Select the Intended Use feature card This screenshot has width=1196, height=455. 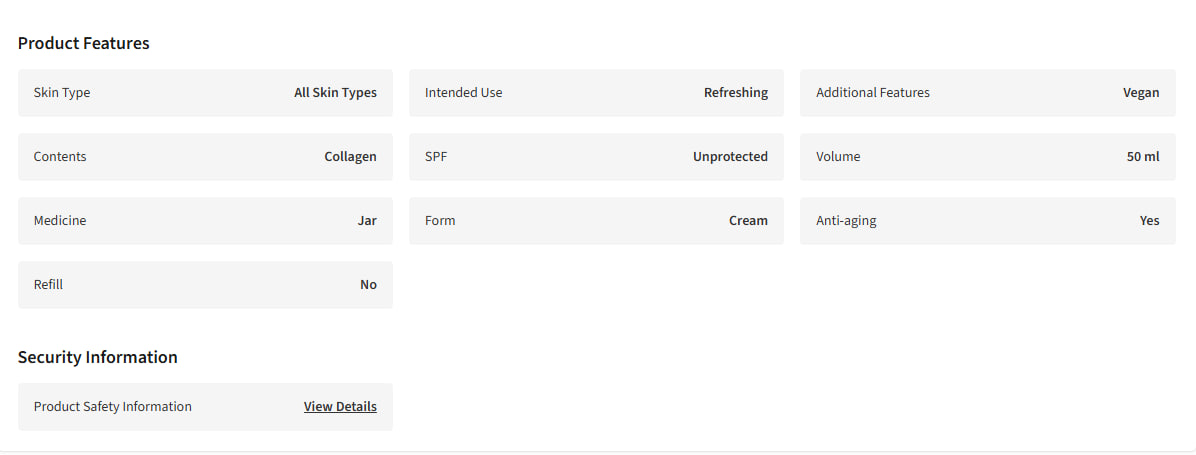pyautogui.click(x=596, y=93)
